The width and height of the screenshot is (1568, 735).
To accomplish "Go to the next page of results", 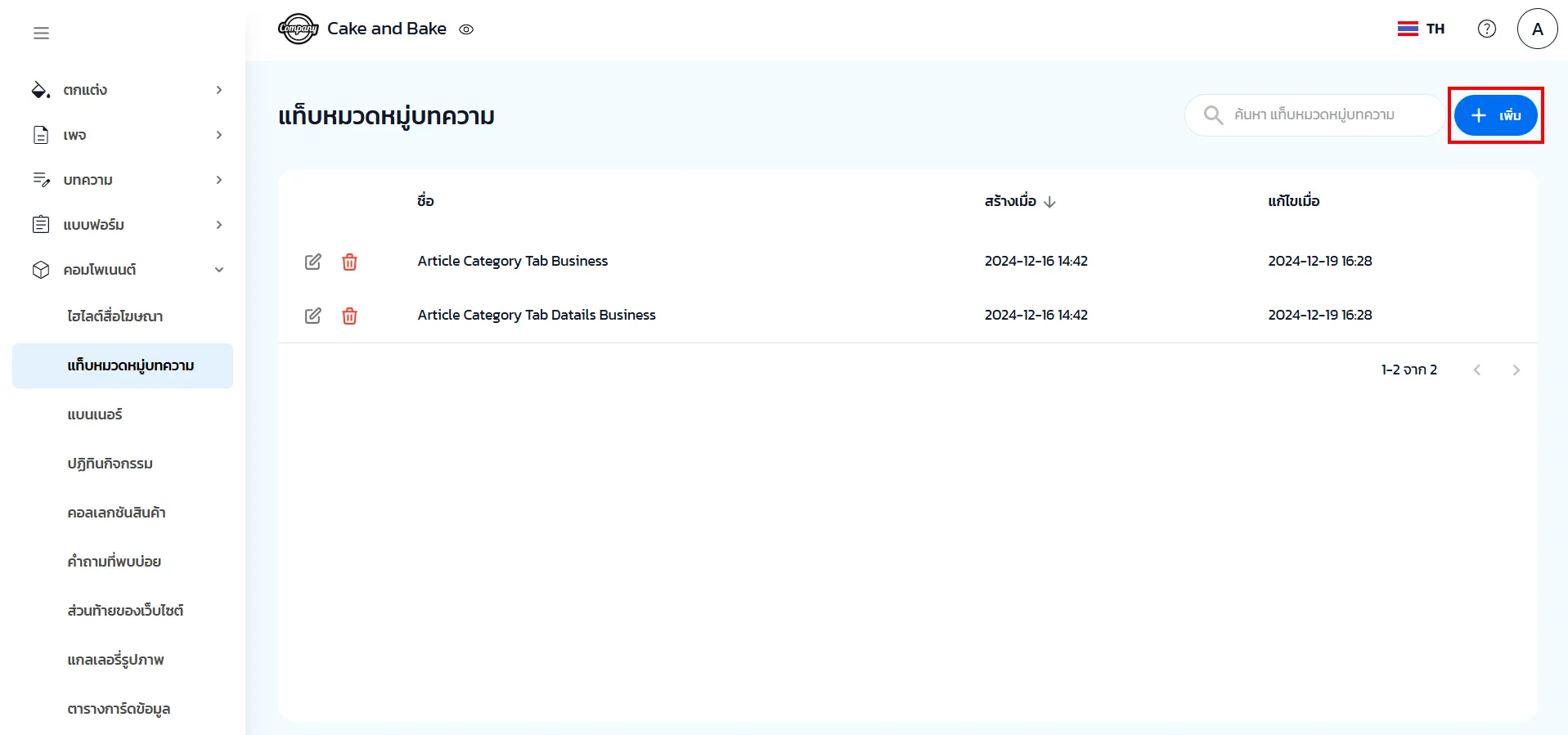I will pyautogui.click(x=1516, y=370).
